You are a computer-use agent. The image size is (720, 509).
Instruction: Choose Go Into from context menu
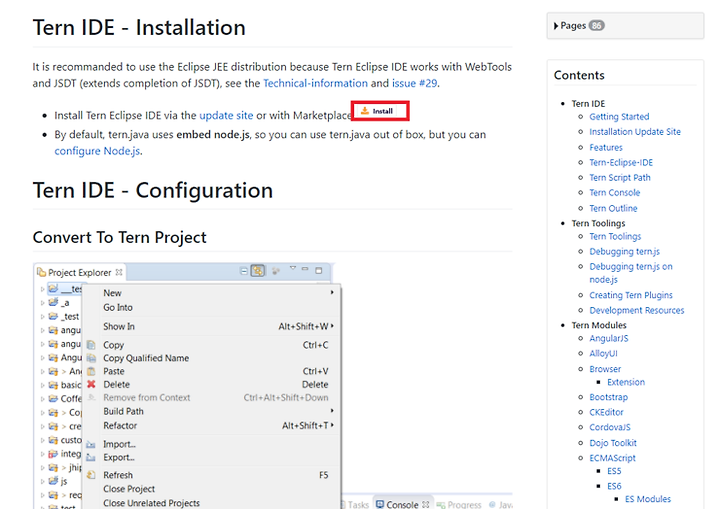pos(118,307)
